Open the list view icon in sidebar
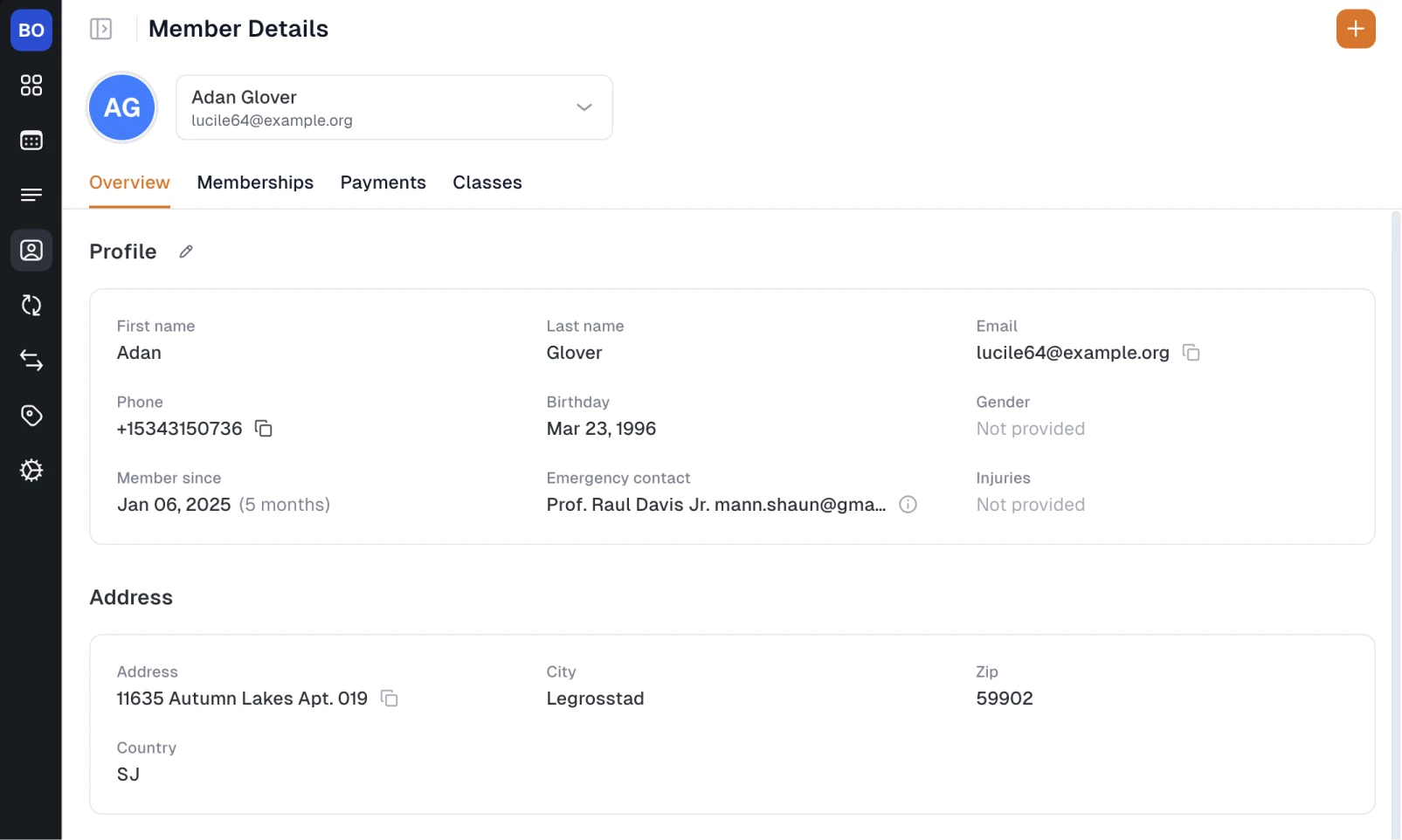 [31, 195]
